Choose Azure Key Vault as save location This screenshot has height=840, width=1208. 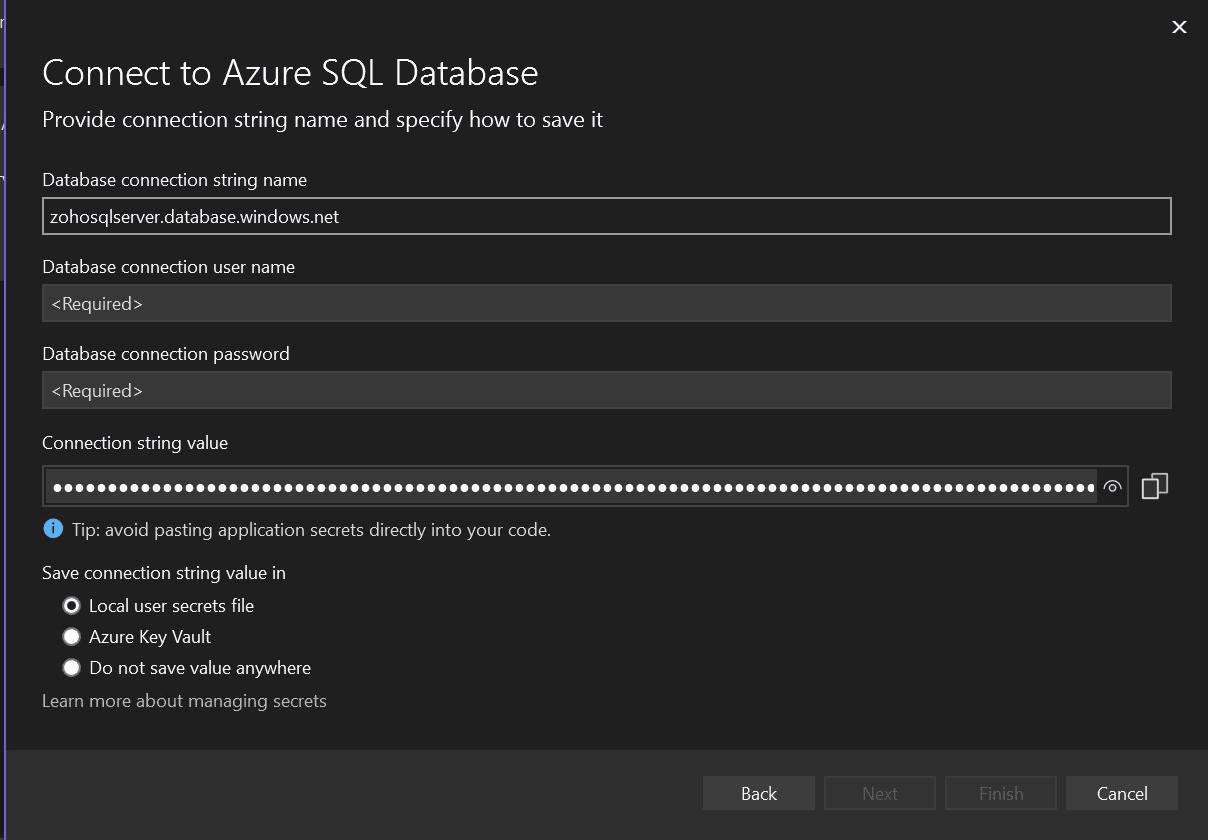71,636
